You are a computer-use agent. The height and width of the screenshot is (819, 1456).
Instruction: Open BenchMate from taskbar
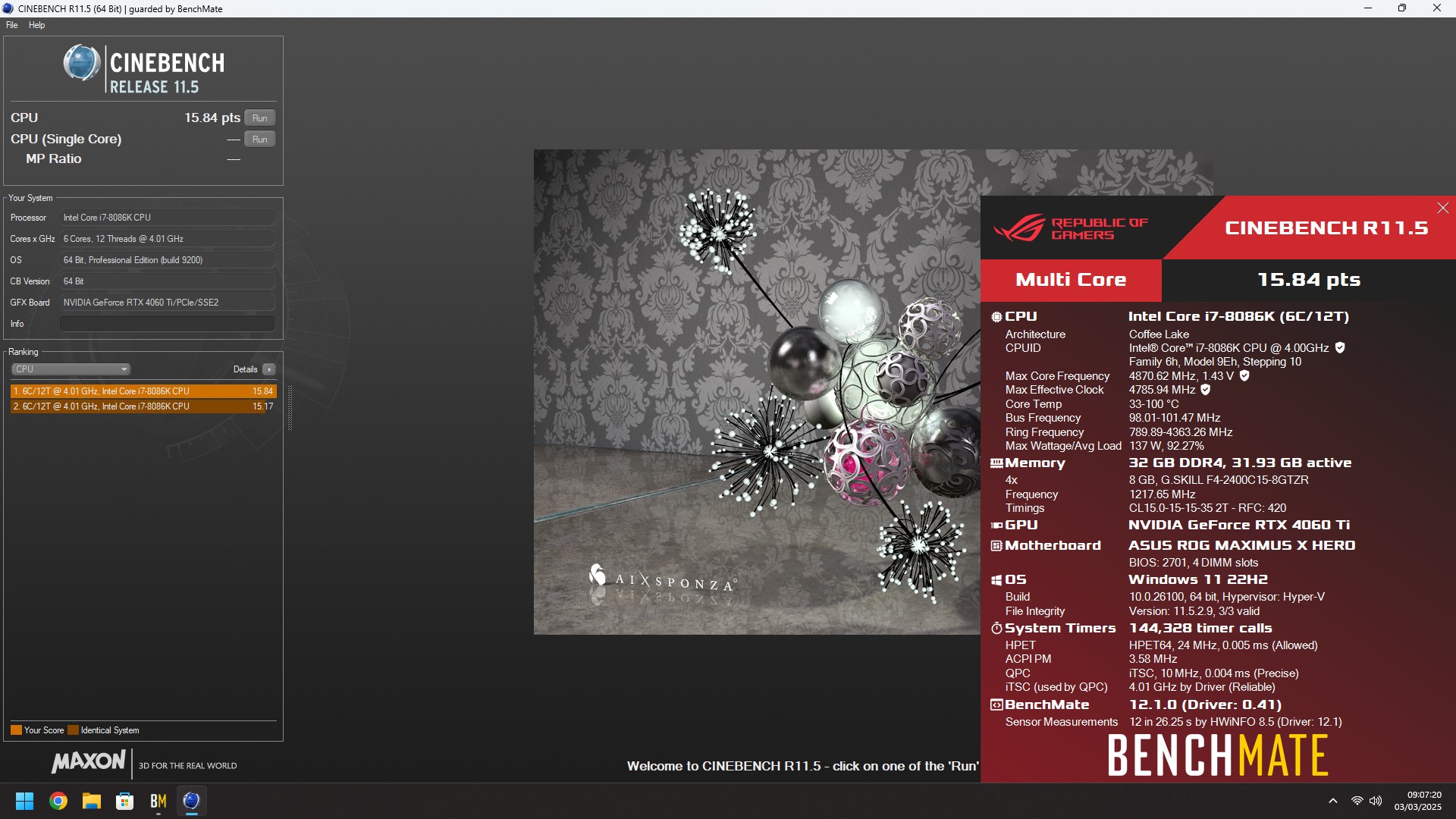158,801
